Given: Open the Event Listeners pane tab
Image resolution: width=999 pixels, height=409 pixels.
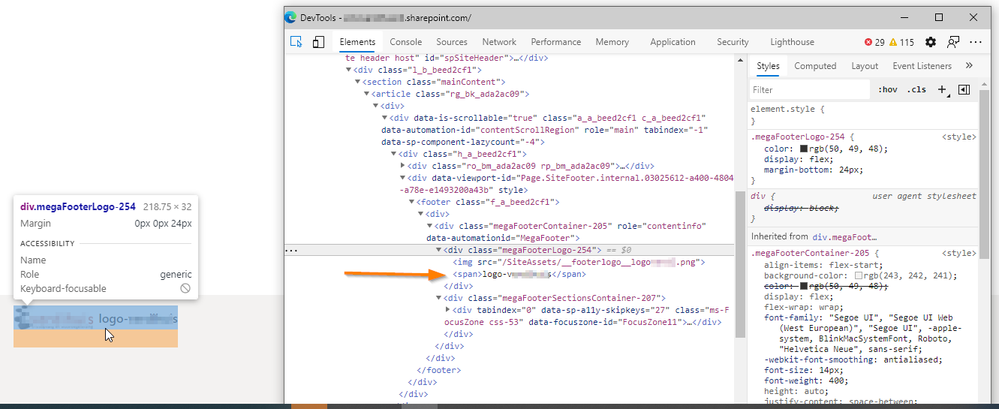Looking at the screenshot, I should click(922, 66).
